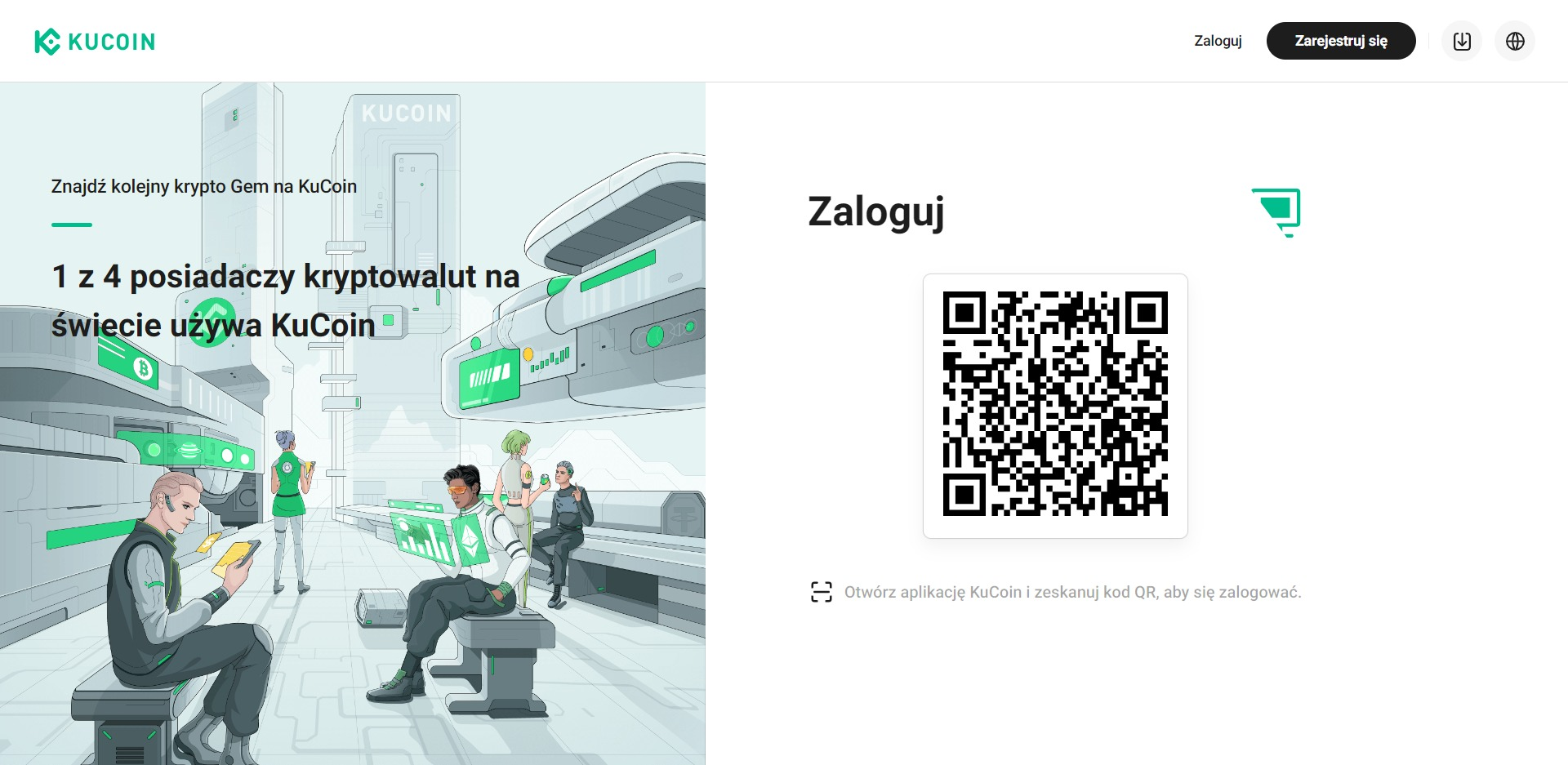Click the Zarejestruj się button

1341,41
